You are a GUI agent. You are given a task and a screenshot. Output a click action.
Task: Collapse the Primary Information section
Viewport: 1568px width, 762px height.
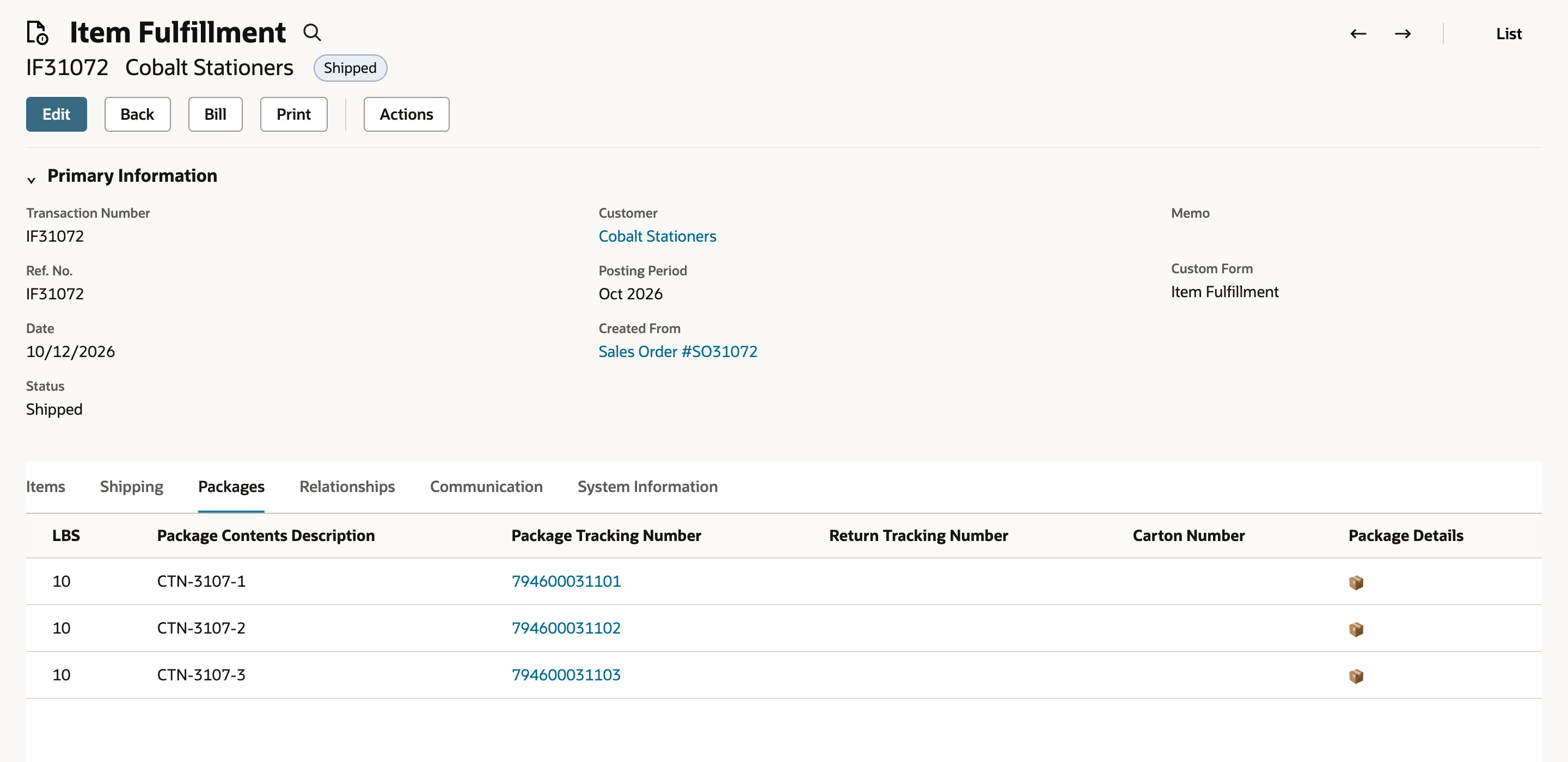32,180
